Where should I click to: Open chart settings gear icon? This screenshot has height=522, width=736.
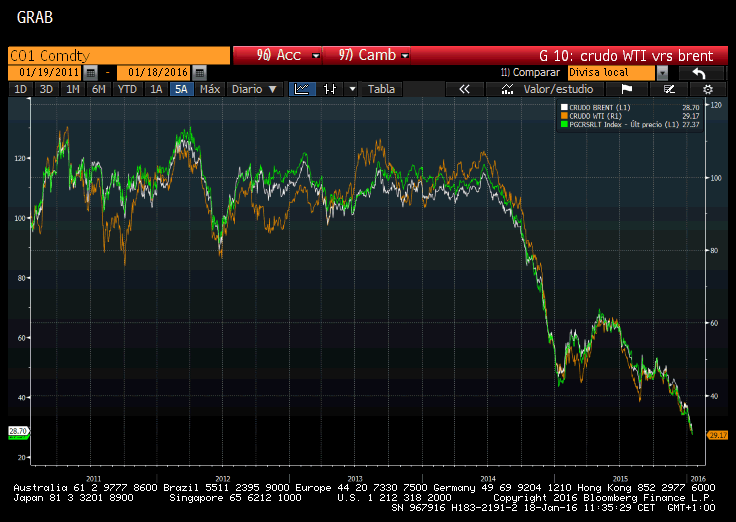coord(707,89)
